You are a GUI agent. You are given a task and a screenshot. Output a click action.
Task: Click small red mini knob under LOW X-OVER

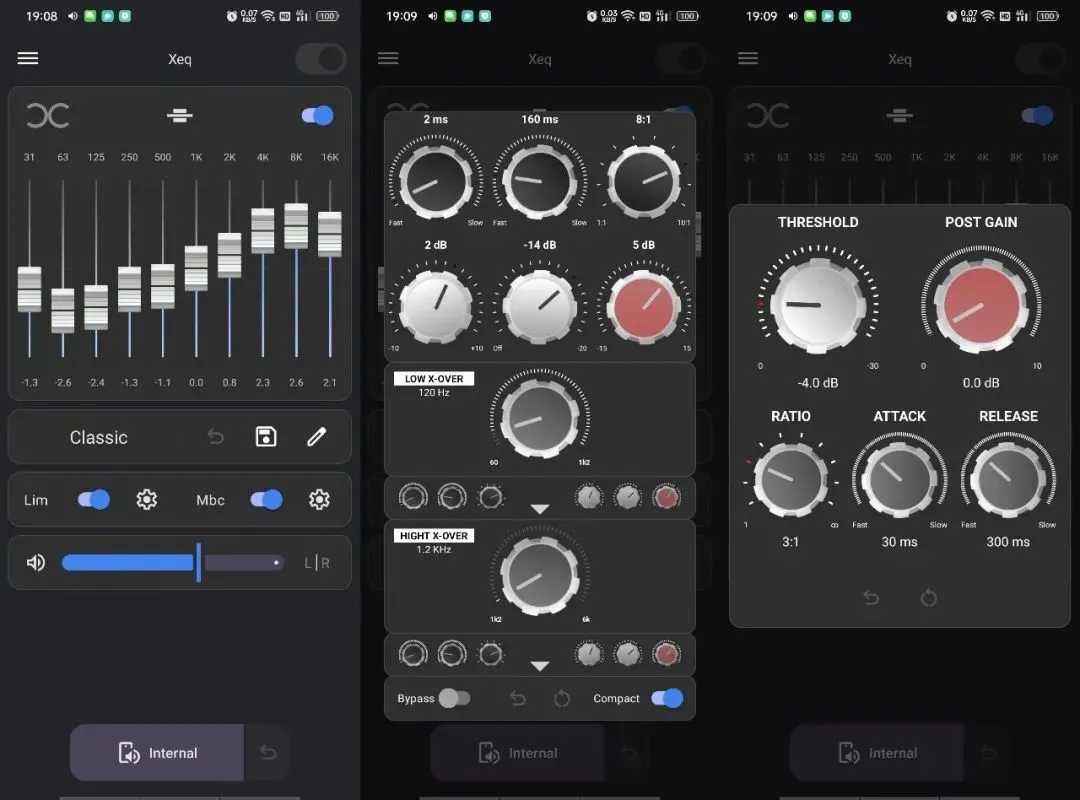coord(666,497)
